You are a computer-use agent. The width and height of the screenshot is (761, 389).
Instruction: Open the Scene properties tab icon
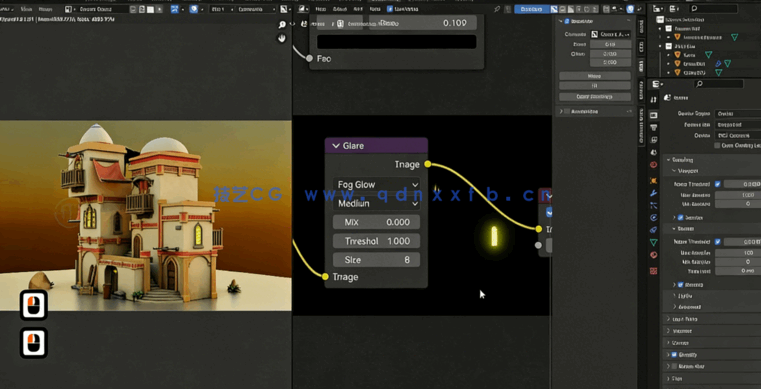[x=653, y=152]
